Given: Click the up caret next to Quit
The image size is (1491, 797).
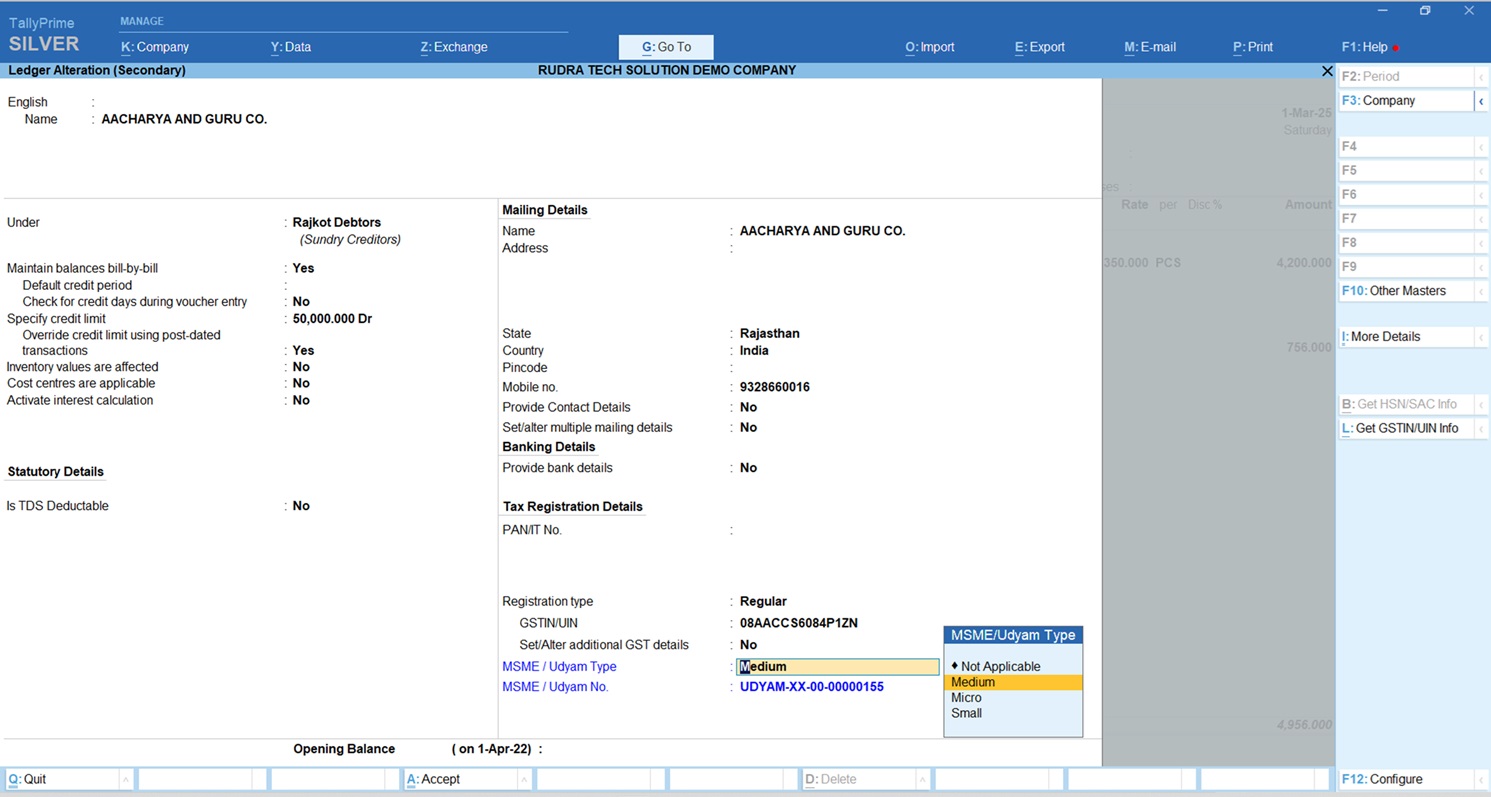Looking at the screenshot, I should 125,780.
